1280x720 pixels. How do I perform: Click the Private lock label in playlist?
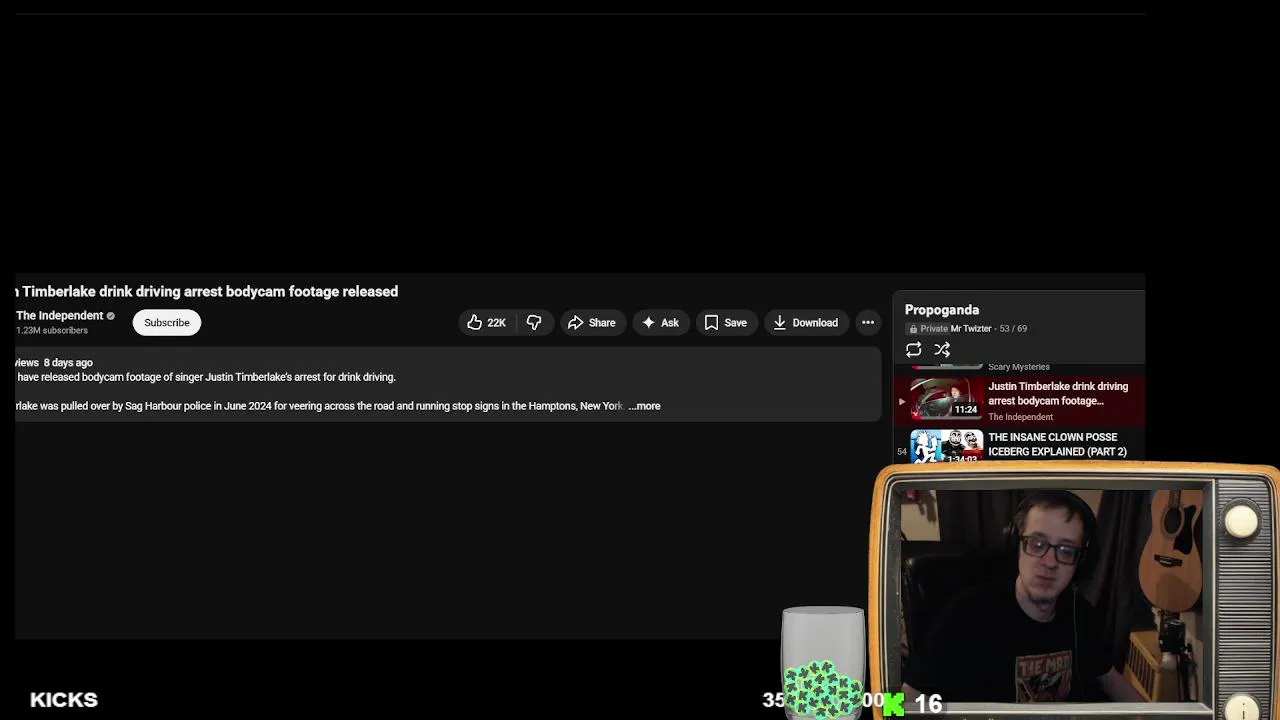tap(928, 328)
